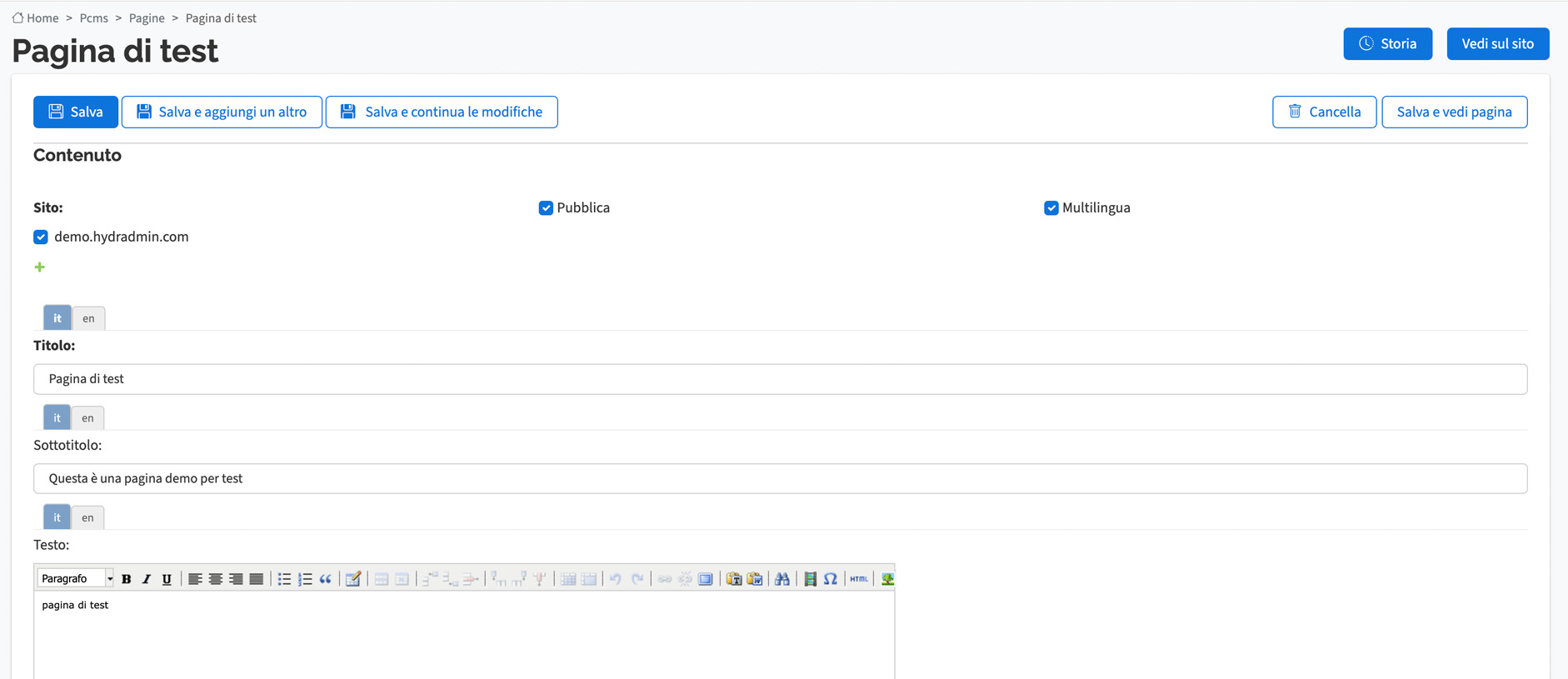Open the Storia history page
This screenshot has width=1568, height=679.
click(1387, 44)
